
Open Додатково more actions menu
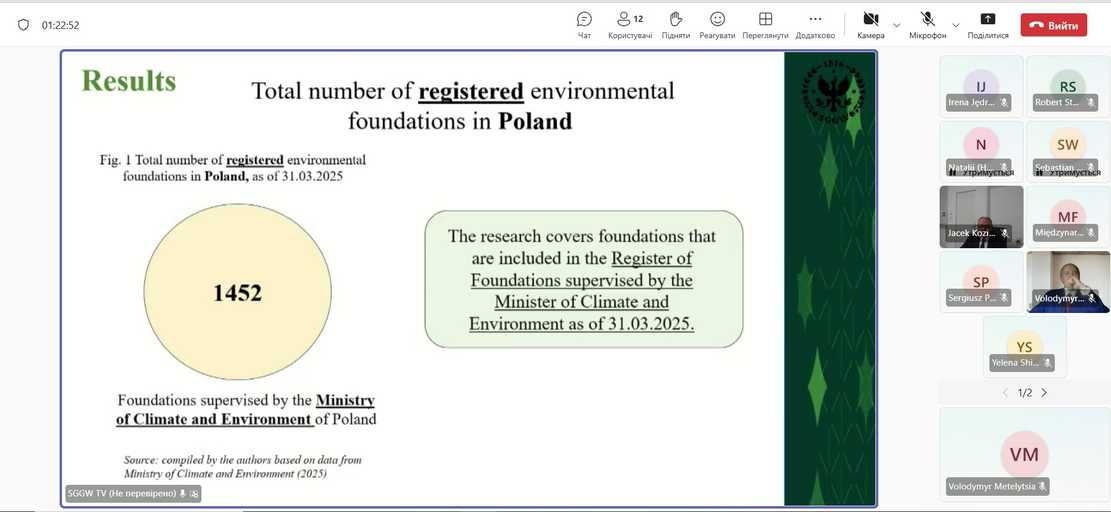[x=815, y=24]
